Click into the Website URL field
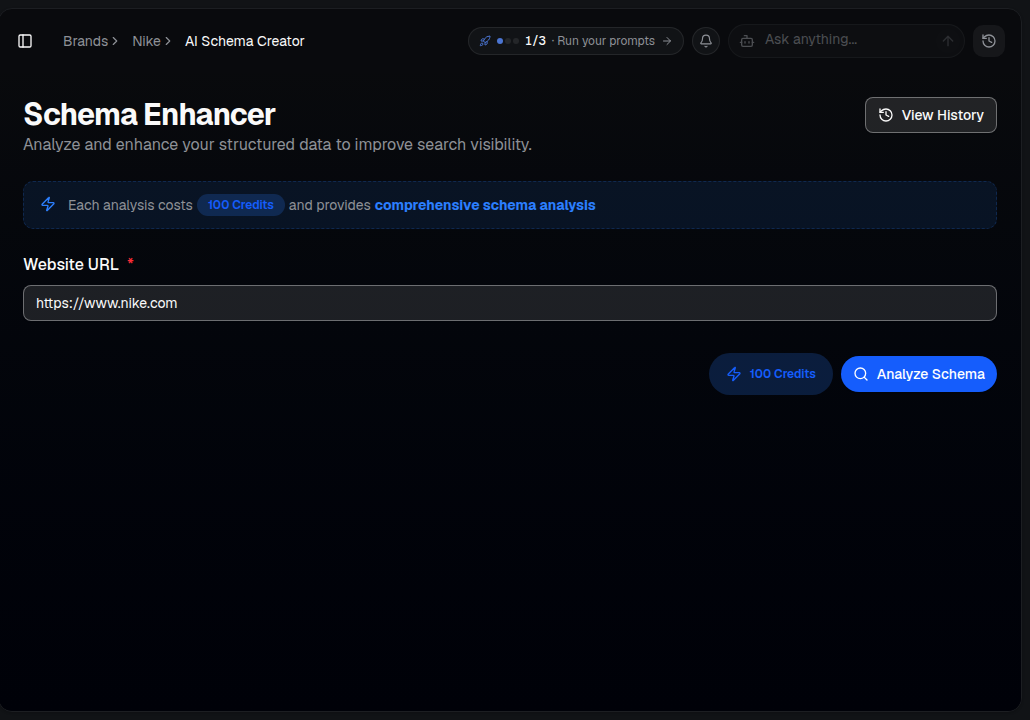1030x720 pixels. tap(510, 303)
